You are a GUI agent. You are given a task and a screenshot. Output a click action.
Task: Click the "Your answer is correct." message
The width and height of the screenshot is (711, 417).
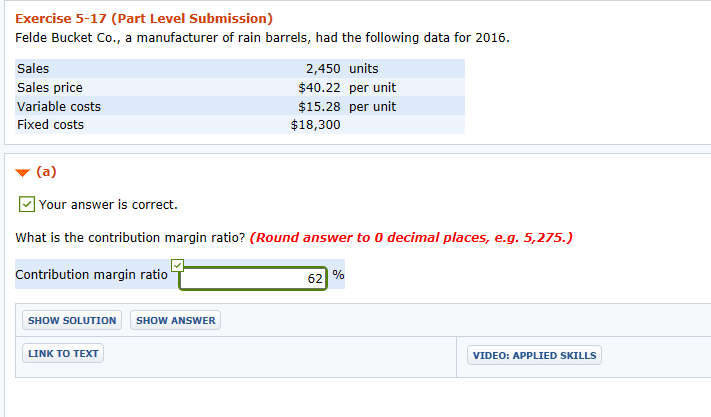(108, 205)
